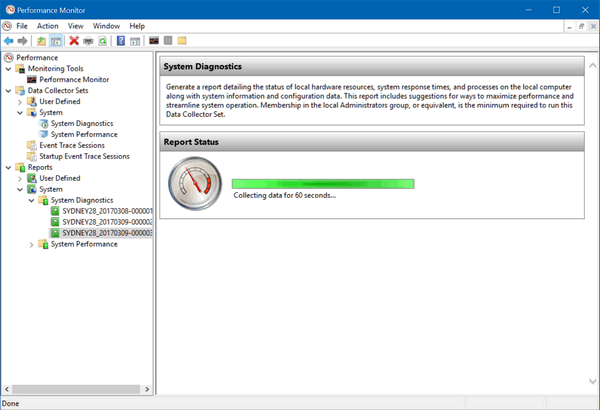Click the red X Delete icon
Image resolution: width=600 pixels, height=410 pixels.
pos(74,41)
